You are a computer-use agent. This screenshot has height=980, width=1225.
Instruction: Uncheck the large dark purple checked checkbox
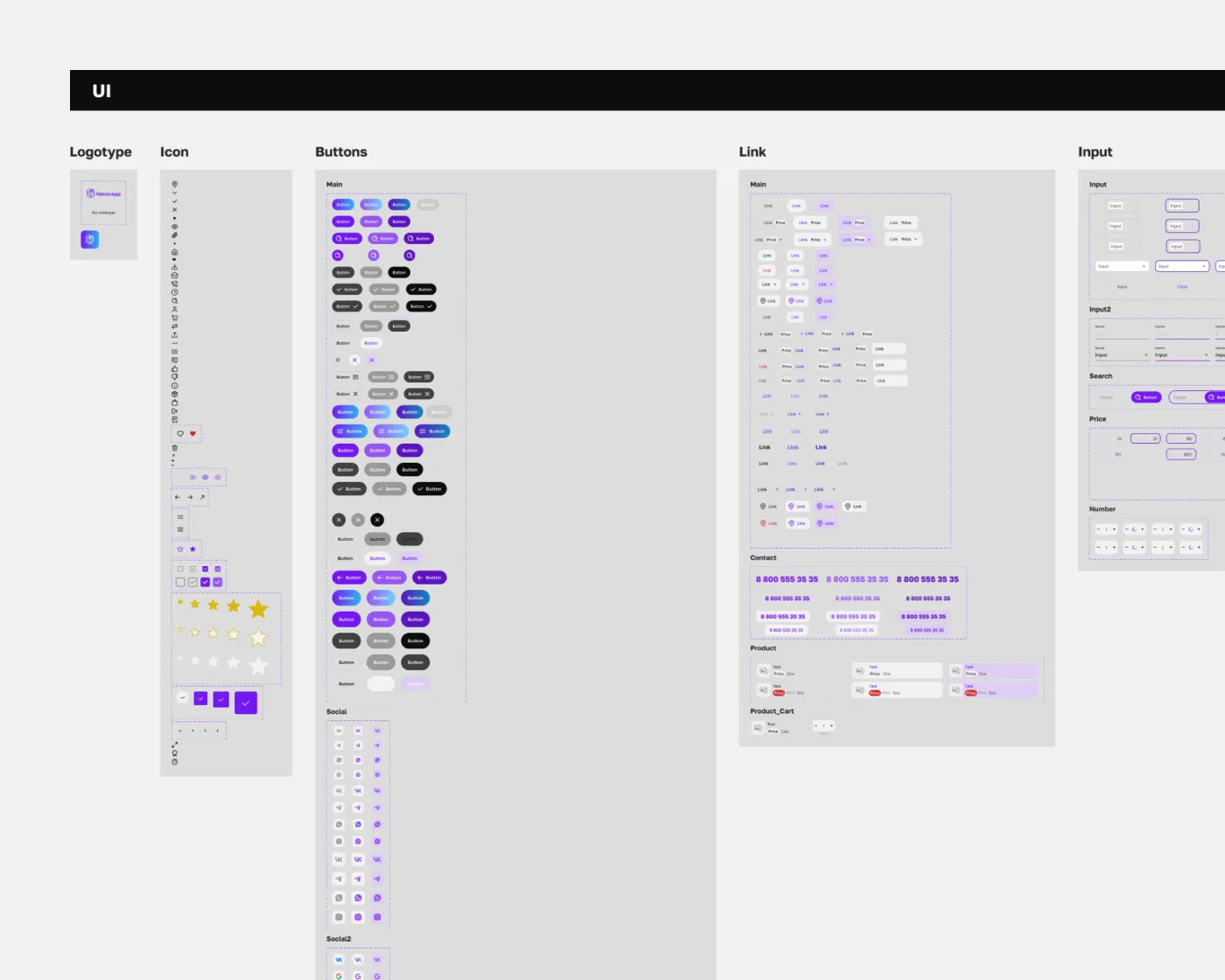tap(206, 582)
